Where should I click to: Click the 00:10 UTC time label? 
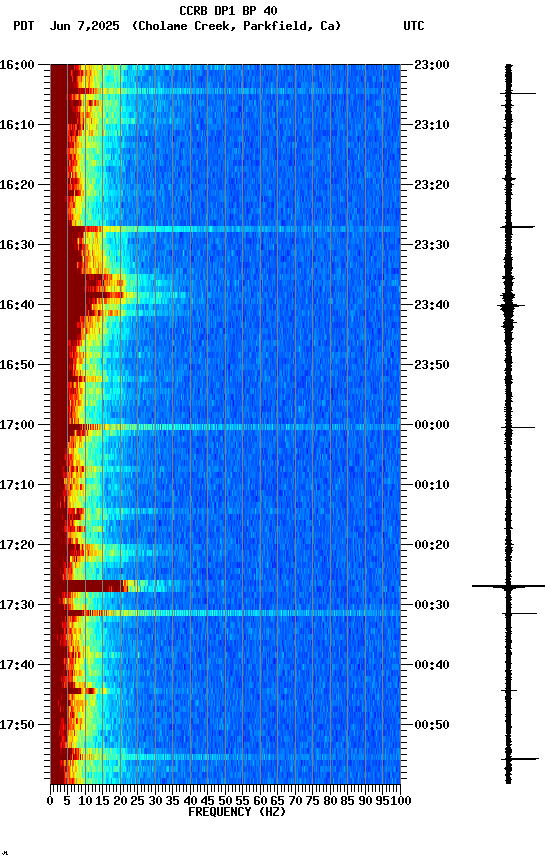point(432,485)
